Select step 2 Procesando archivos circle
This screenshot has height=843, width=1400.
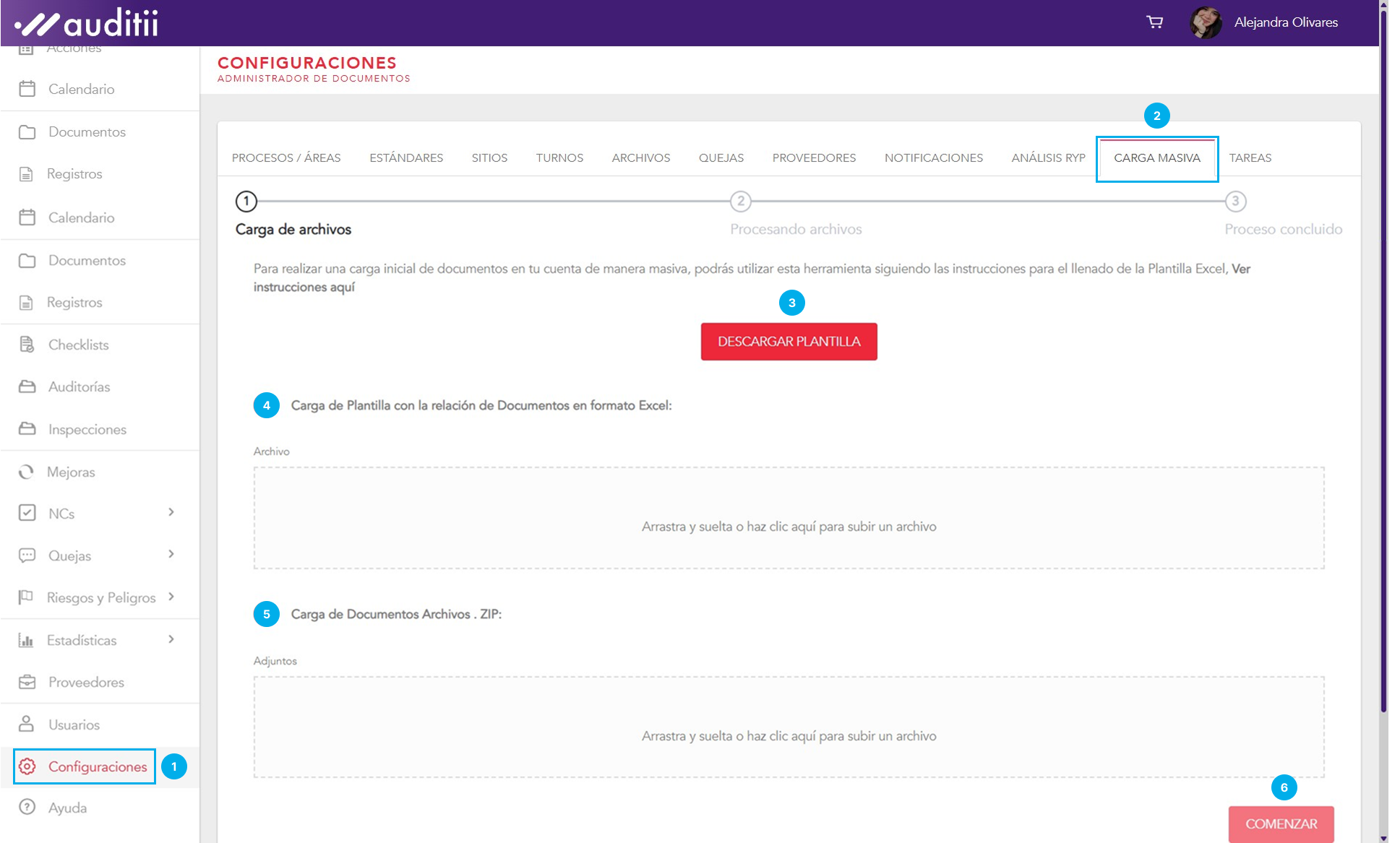[740, 202]
